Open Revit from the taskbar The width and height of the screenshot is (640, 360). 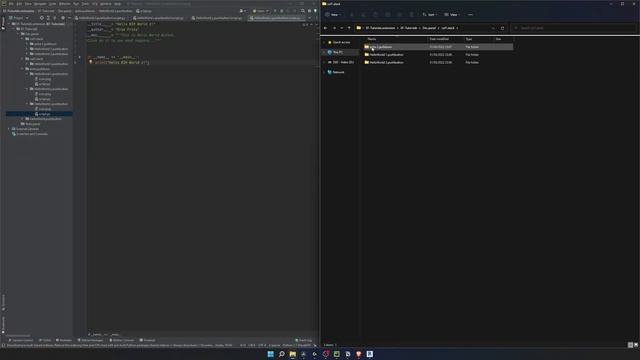click(x=369, y=354)
